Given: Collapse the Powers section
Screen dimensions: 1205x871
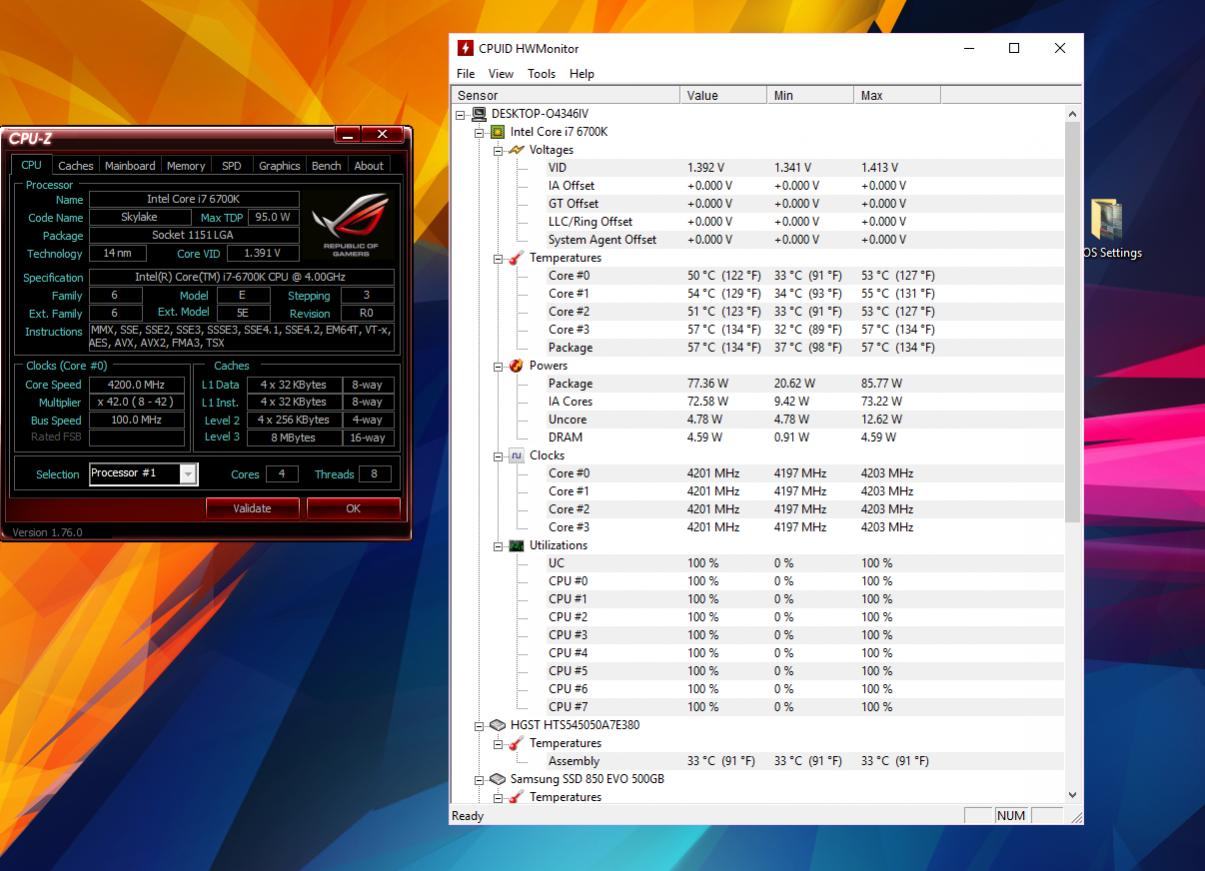Looking at the screenshot, I should coord(498,366).
